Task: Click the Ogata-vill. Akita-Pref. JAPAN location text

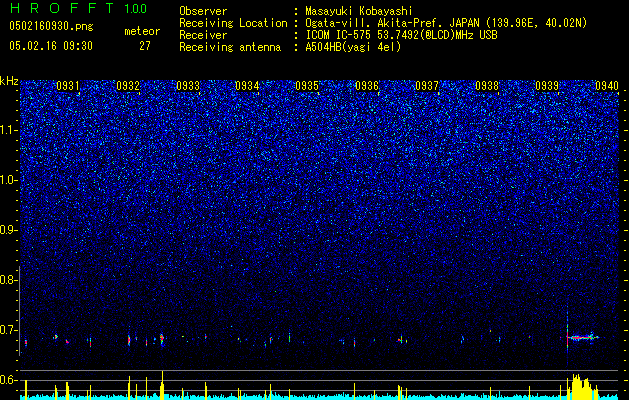Action: tap(446, 23)
